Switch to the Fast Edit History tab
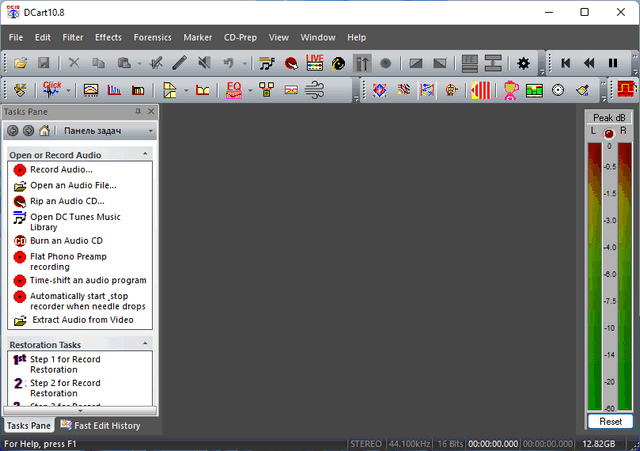This screenshot has height=451, width=640. (x=100, y=426)
